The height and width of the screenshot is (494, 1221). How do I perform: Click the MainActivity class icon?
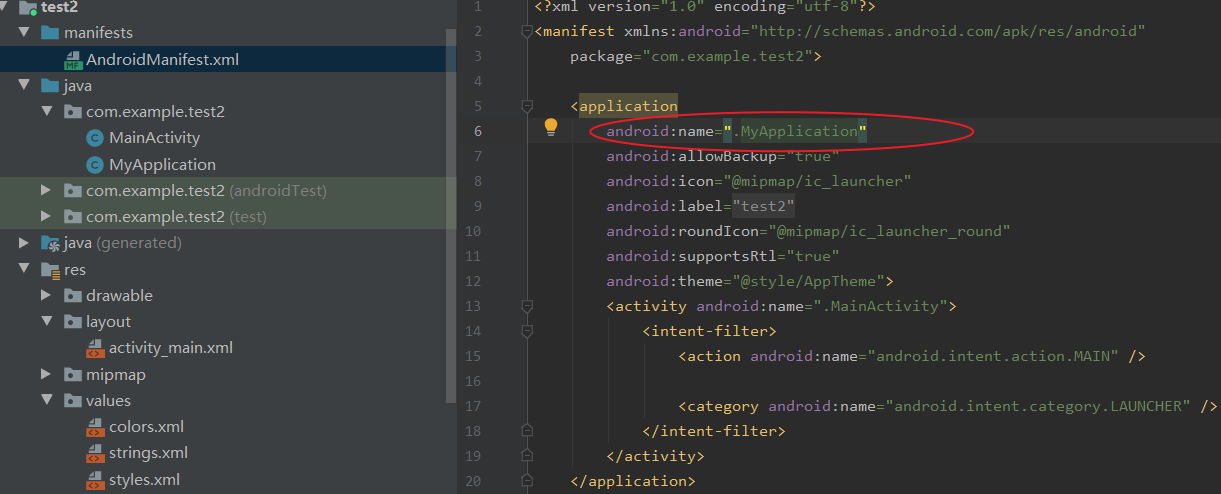tap(95, 138)
